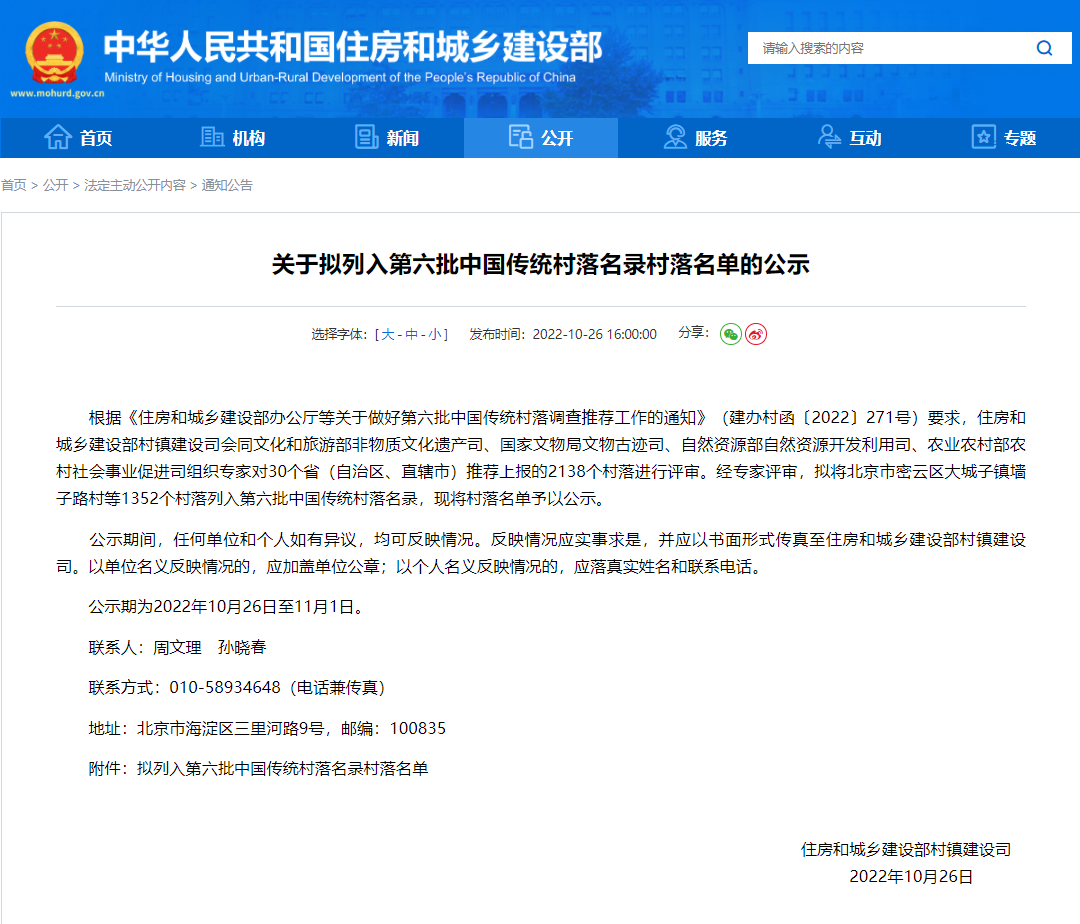The image size is (1080, 924).
Task: Set font size to 中
Action: (x=411, y=335)
